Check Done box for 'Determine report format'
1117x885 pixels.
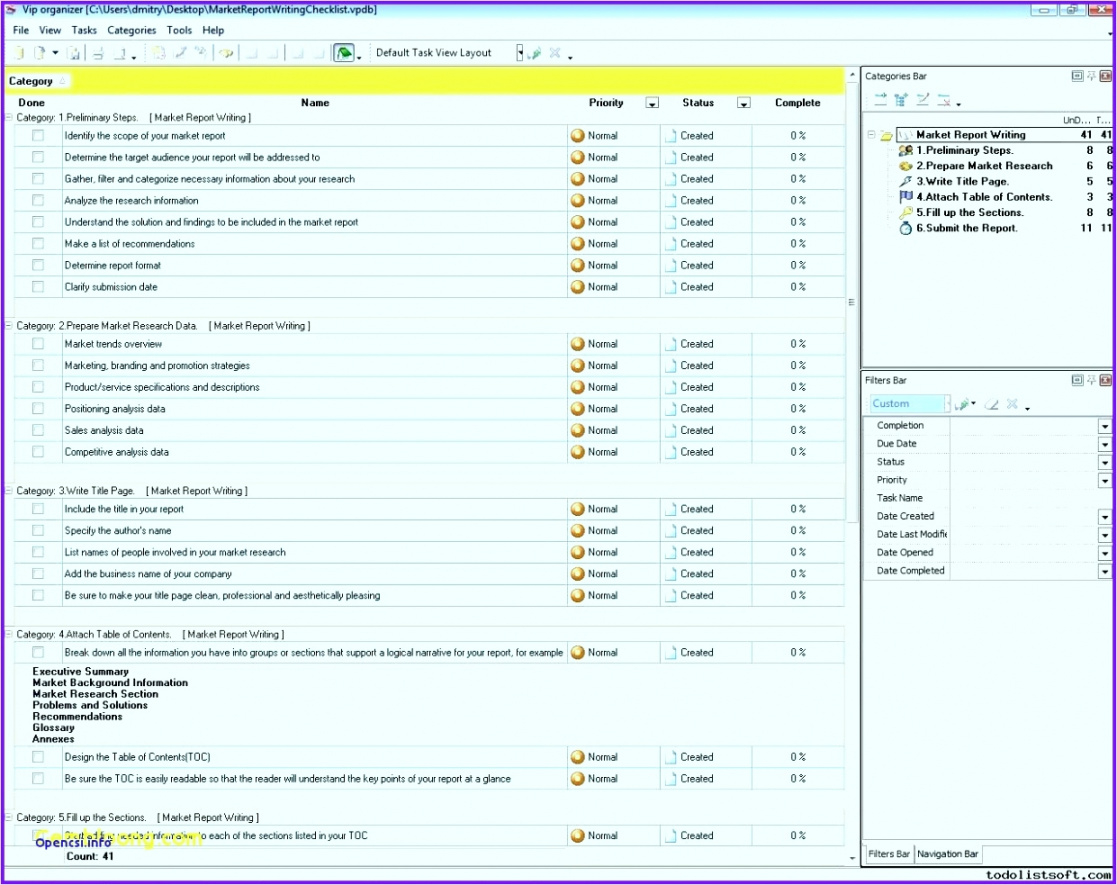coord(38,265)
